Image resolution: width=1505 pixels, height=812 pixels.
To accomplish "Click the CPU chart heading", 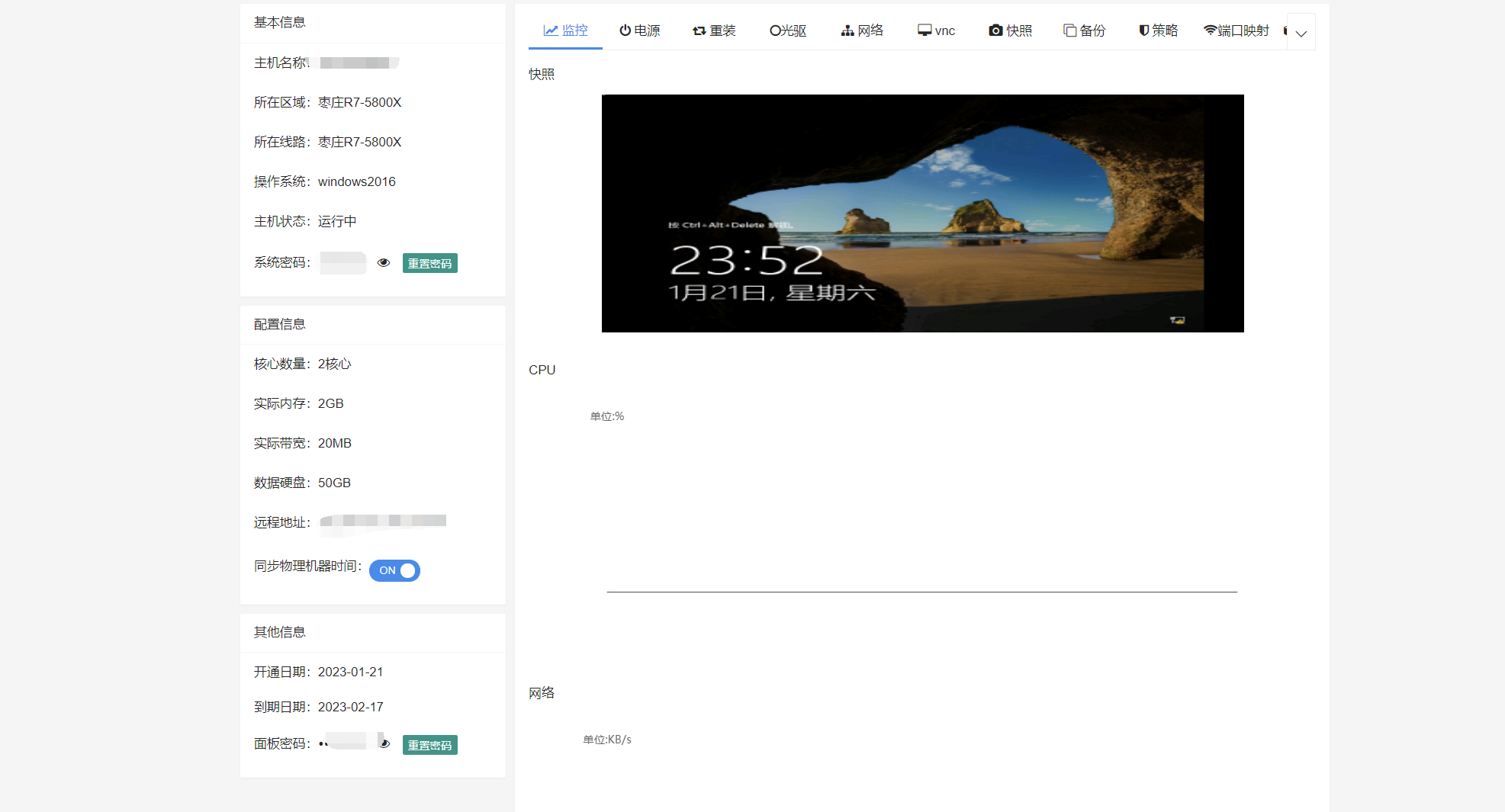I will [542, 370].
